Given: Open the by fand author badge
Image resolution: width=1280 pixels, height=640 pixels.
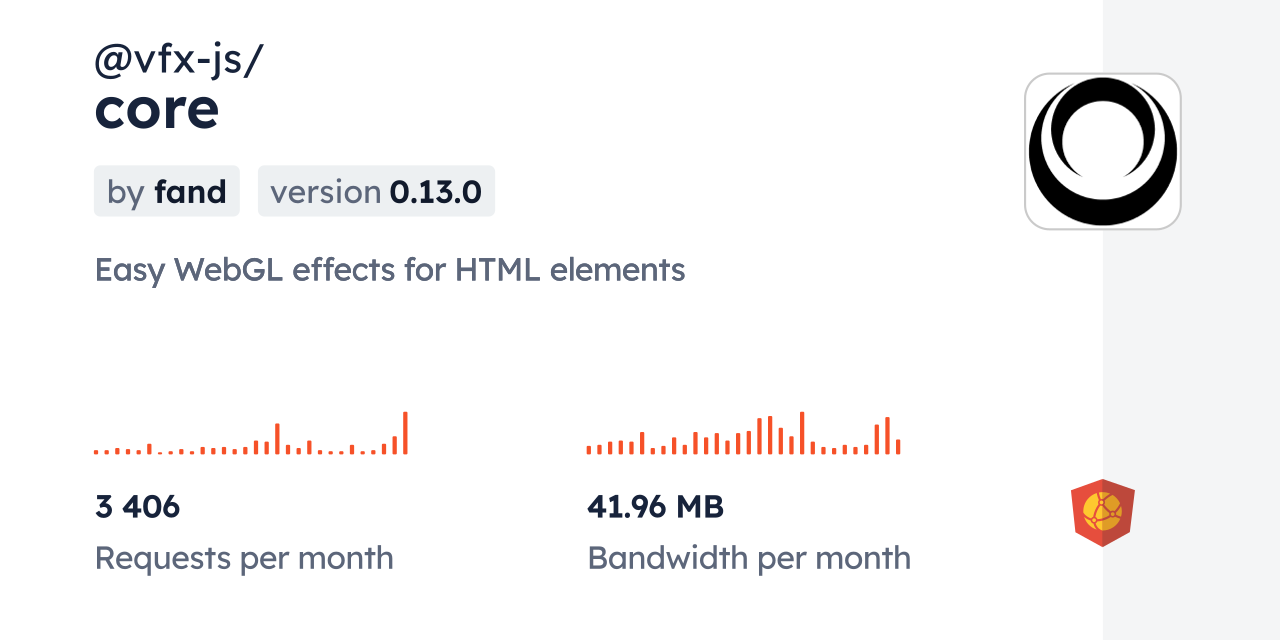Looking at the screenshot, I should click(167, 191).
